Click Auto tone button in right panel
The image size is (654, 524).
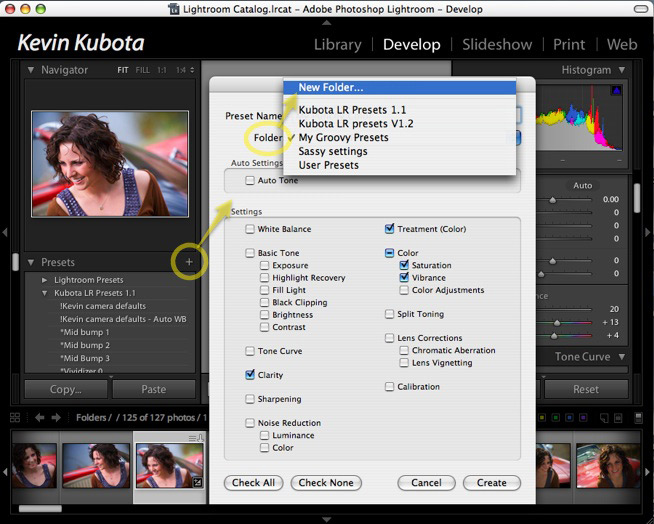pos(582,185)
